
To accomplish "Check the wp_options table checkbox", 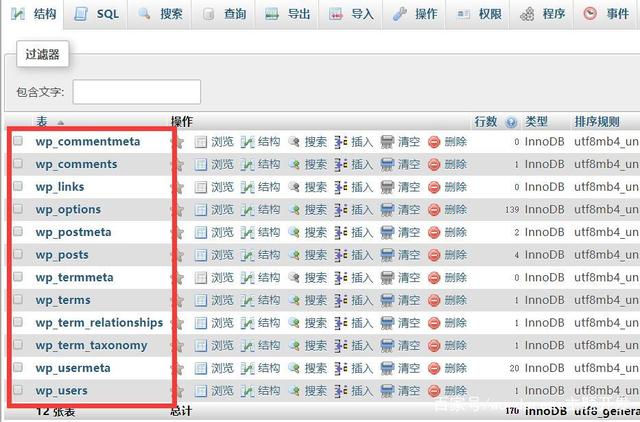I will 18,209.
